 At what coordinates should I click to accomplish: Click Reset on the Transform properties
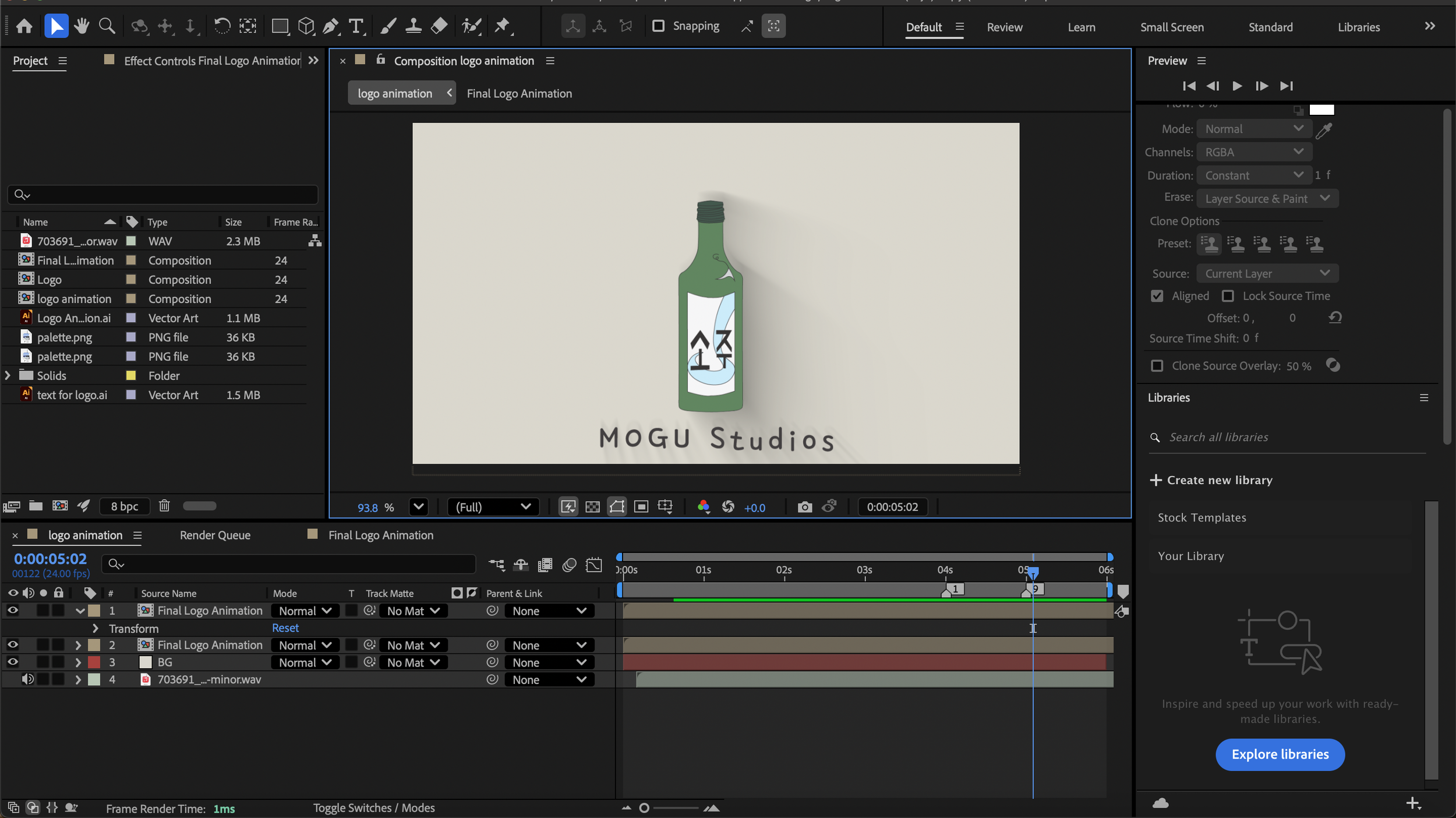[285, 627]
